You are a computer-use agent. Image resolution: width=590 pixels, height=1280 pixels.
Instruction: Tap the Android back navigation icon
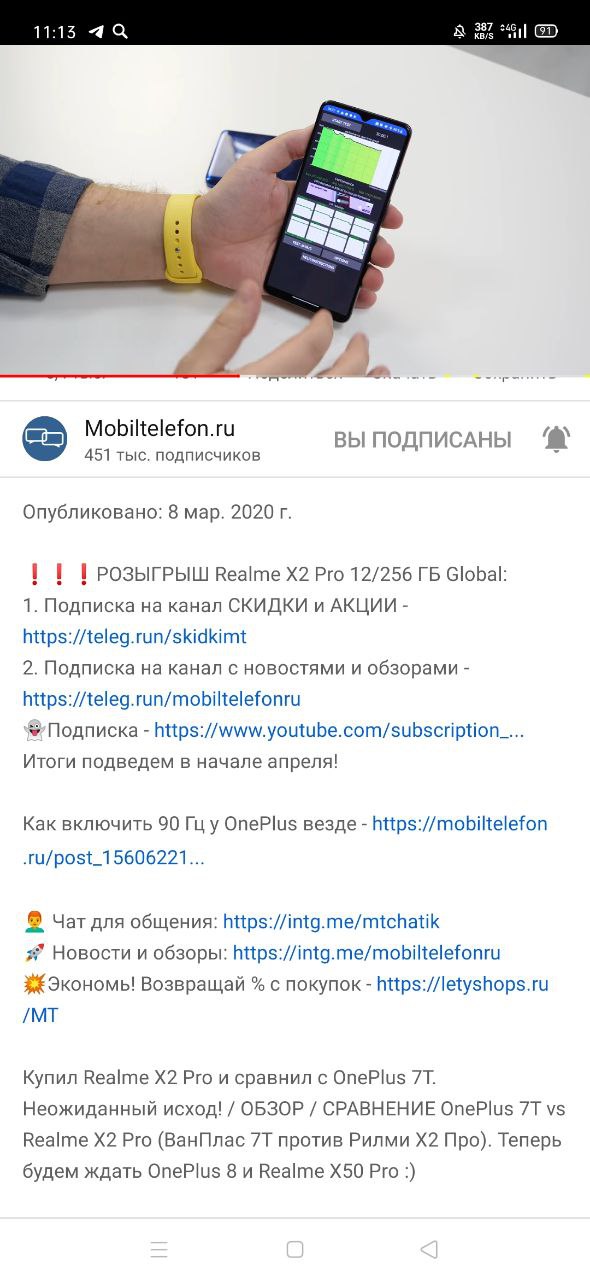(430, 1249)
